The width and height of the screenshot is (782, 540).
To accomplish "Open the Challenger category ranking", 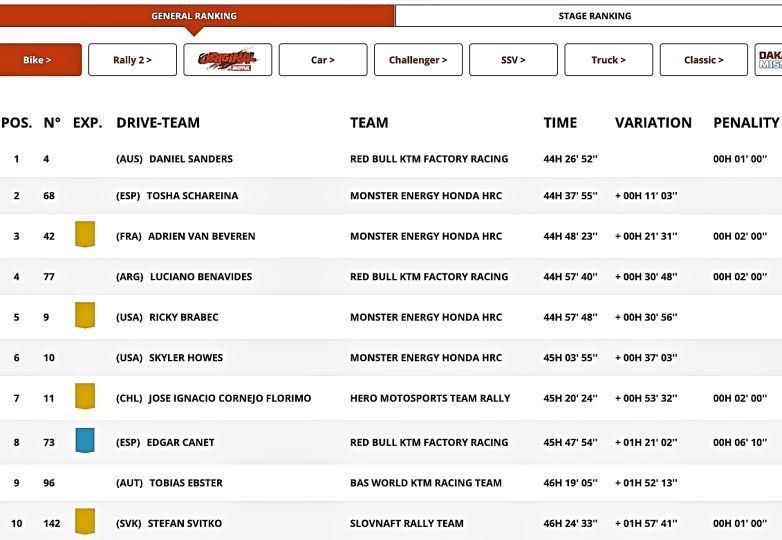I will pos(418,60).
